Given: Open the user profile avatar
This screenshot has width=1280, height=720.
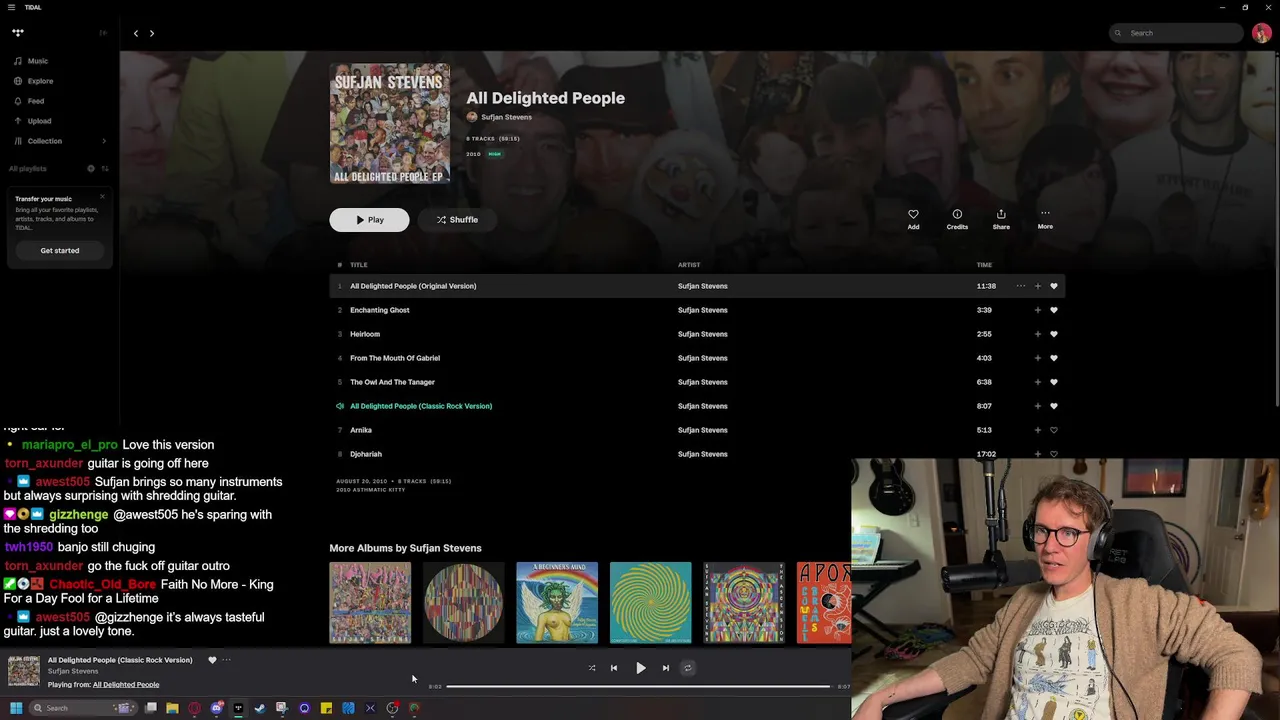Looking at the screenshot, I should pos(1261,33).
